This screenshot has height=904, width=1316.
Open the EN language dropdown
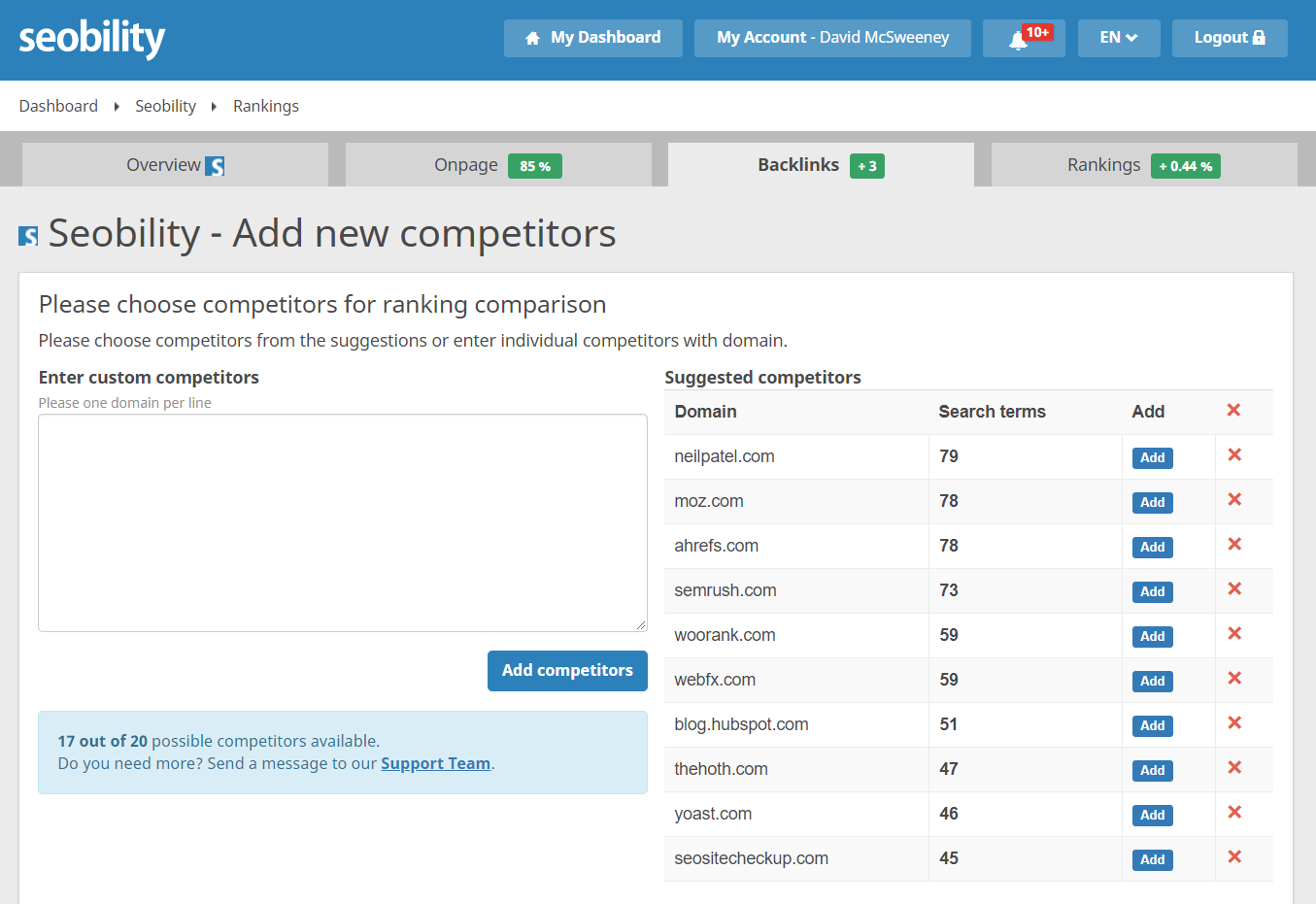click(x=1118, y=38)
